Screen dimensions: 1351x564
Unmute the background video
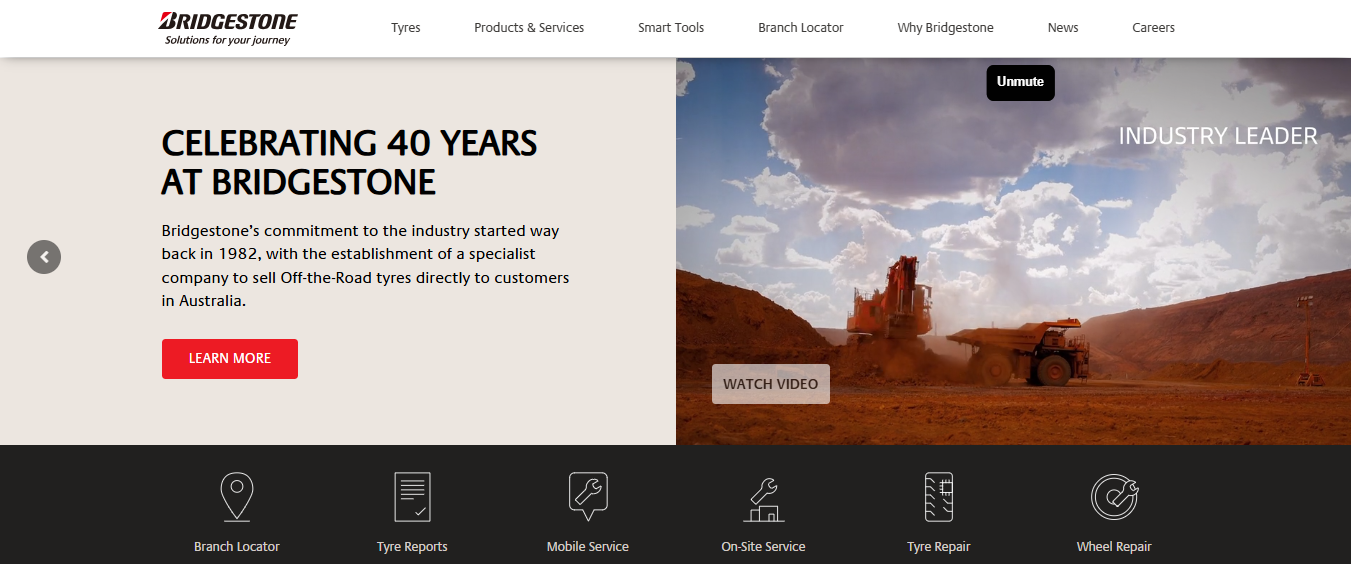tap(1020, 82)
